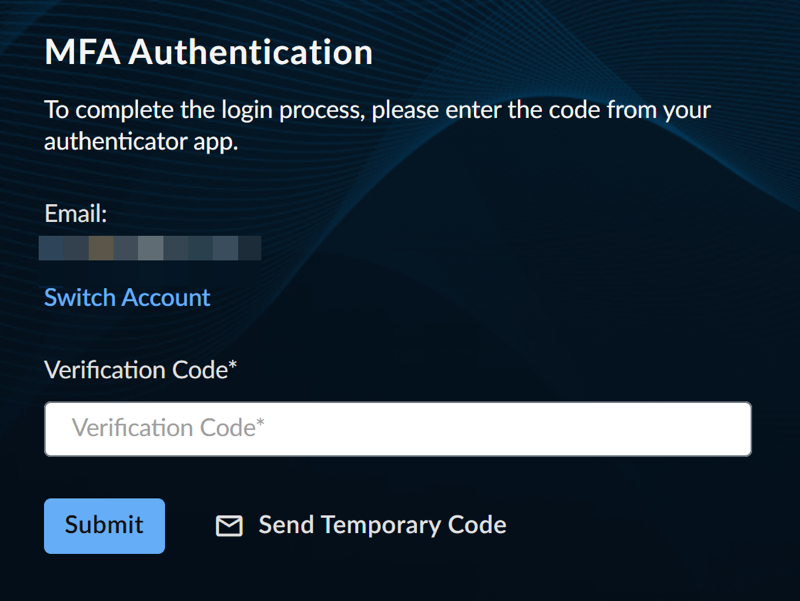Click the word 'Authentication' in the title
The image size is (800, 601).
pyautogui.click(x=251, y=52)
